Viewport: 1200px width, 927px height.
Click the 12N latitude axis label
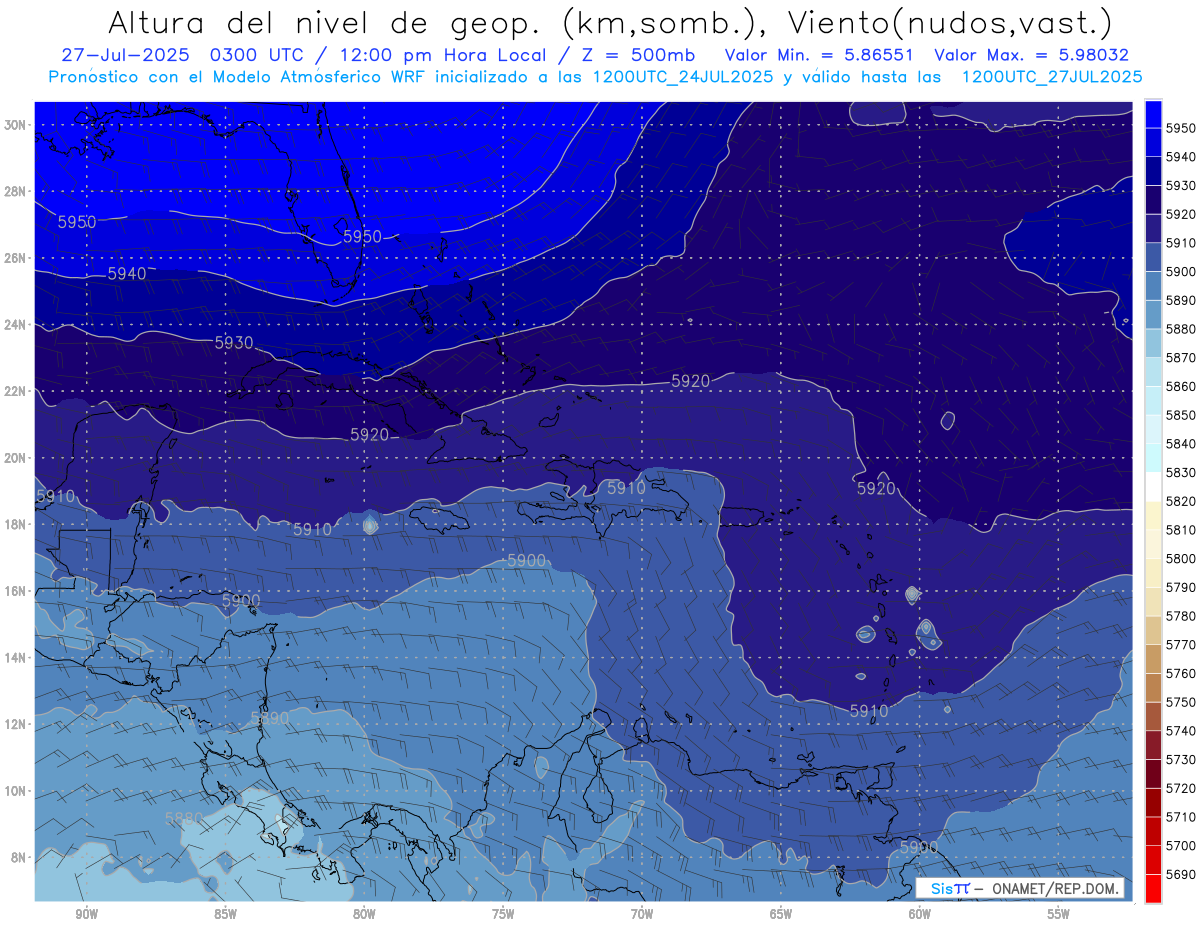point(14,723)
